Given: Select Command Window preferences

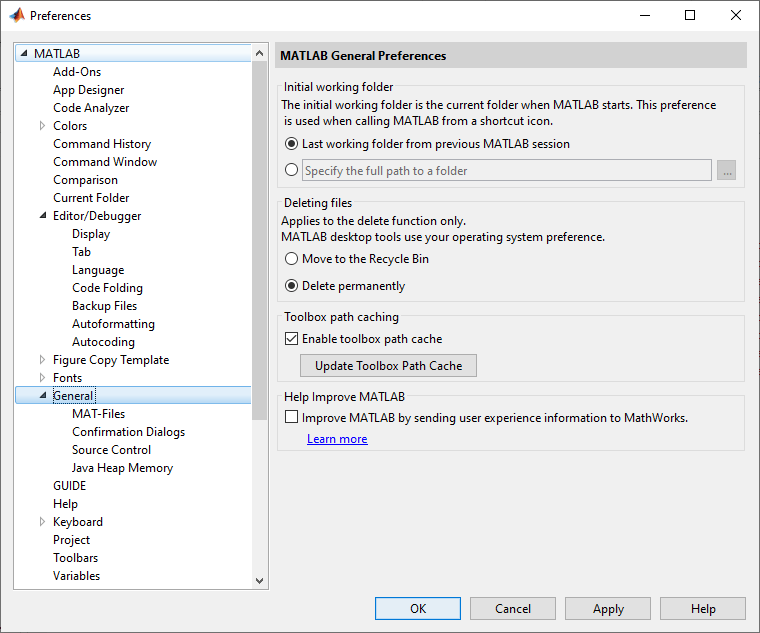Looking at the screenshot, I should click(105, 162).
